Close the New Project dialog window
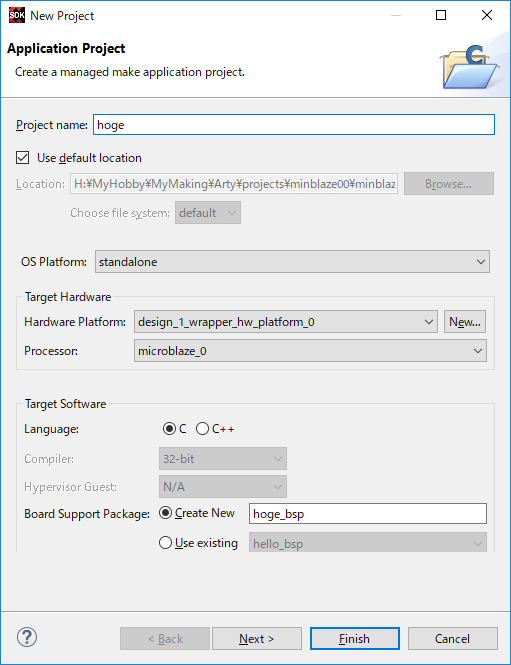 487,15
